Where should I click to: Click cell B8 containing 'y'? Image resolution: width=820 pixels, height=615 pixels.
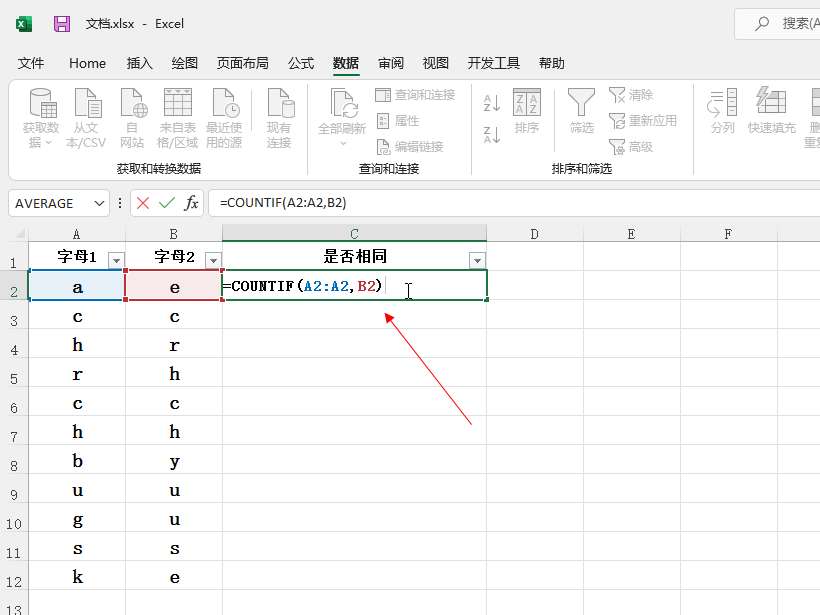point(174,460)
